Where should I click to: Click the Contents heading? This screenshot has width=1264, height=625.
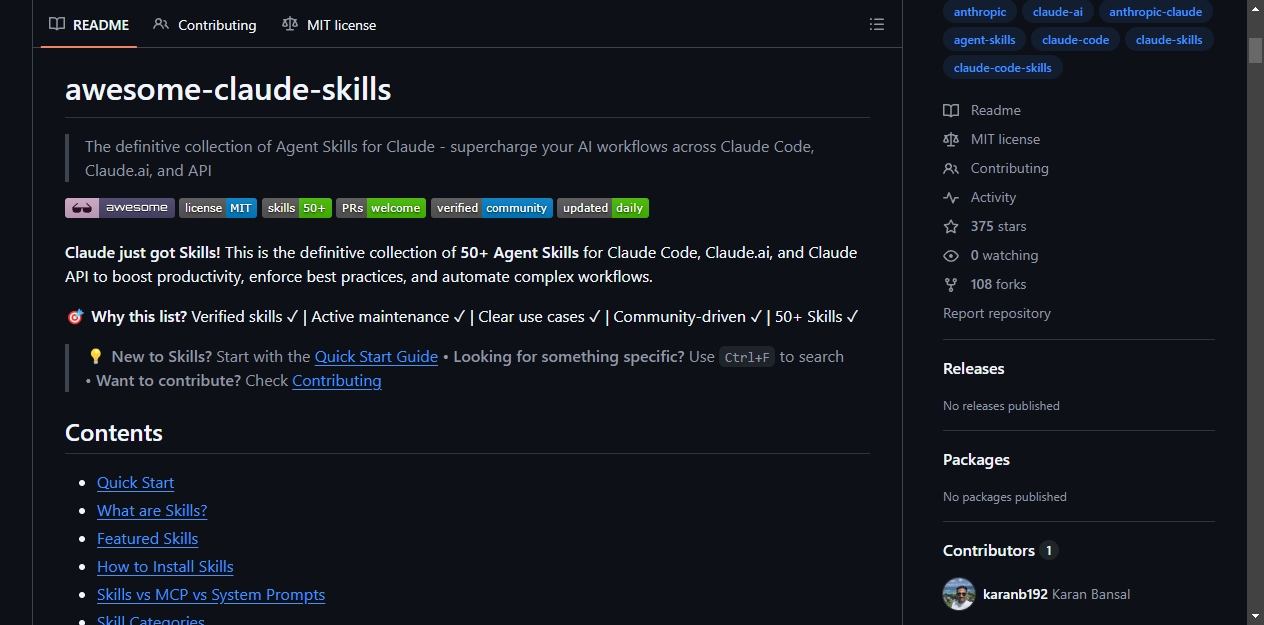click(x=114, y=433)
